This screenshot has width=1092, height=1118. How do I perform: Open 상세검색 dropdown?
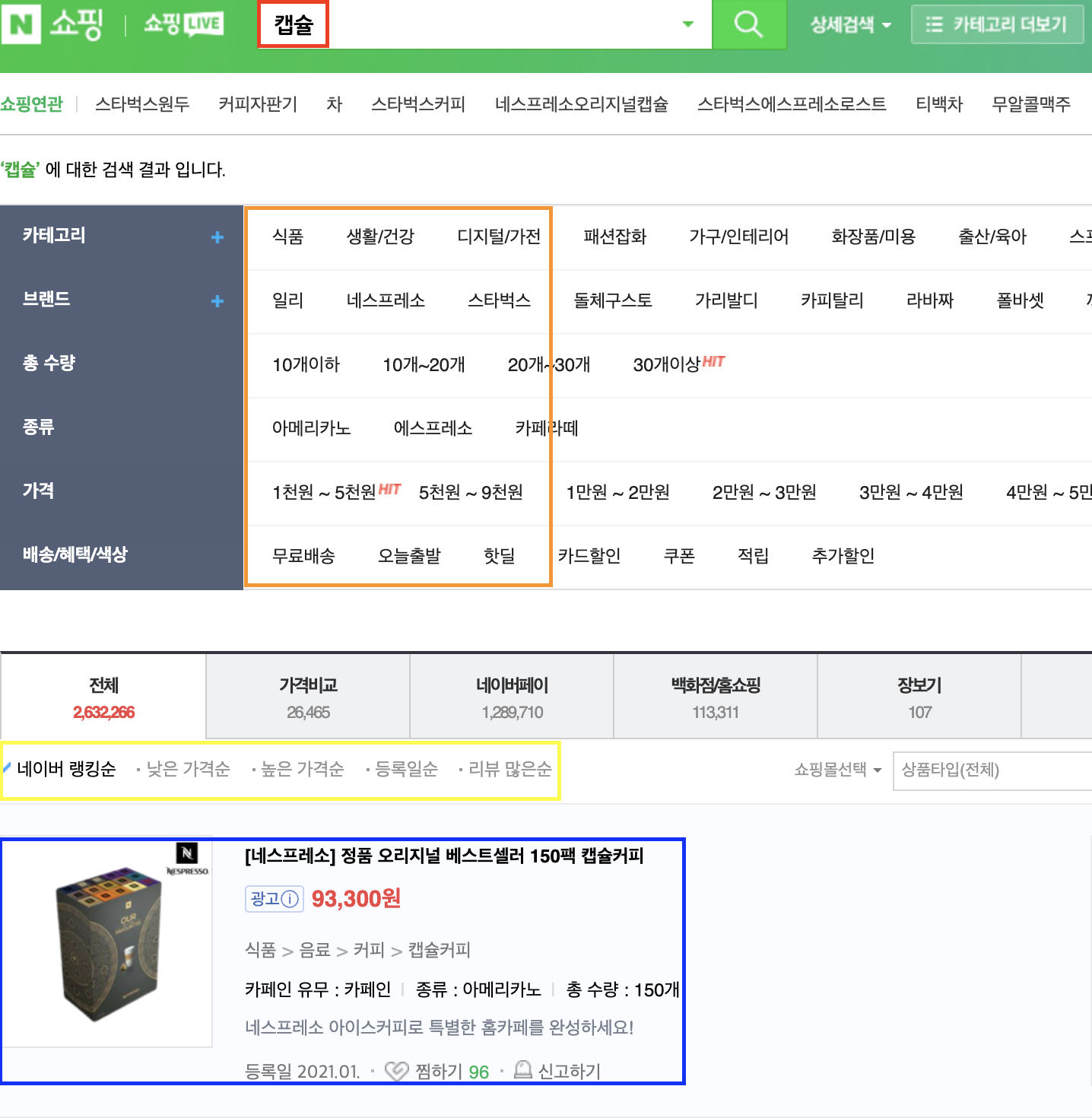tap(850, 25)
